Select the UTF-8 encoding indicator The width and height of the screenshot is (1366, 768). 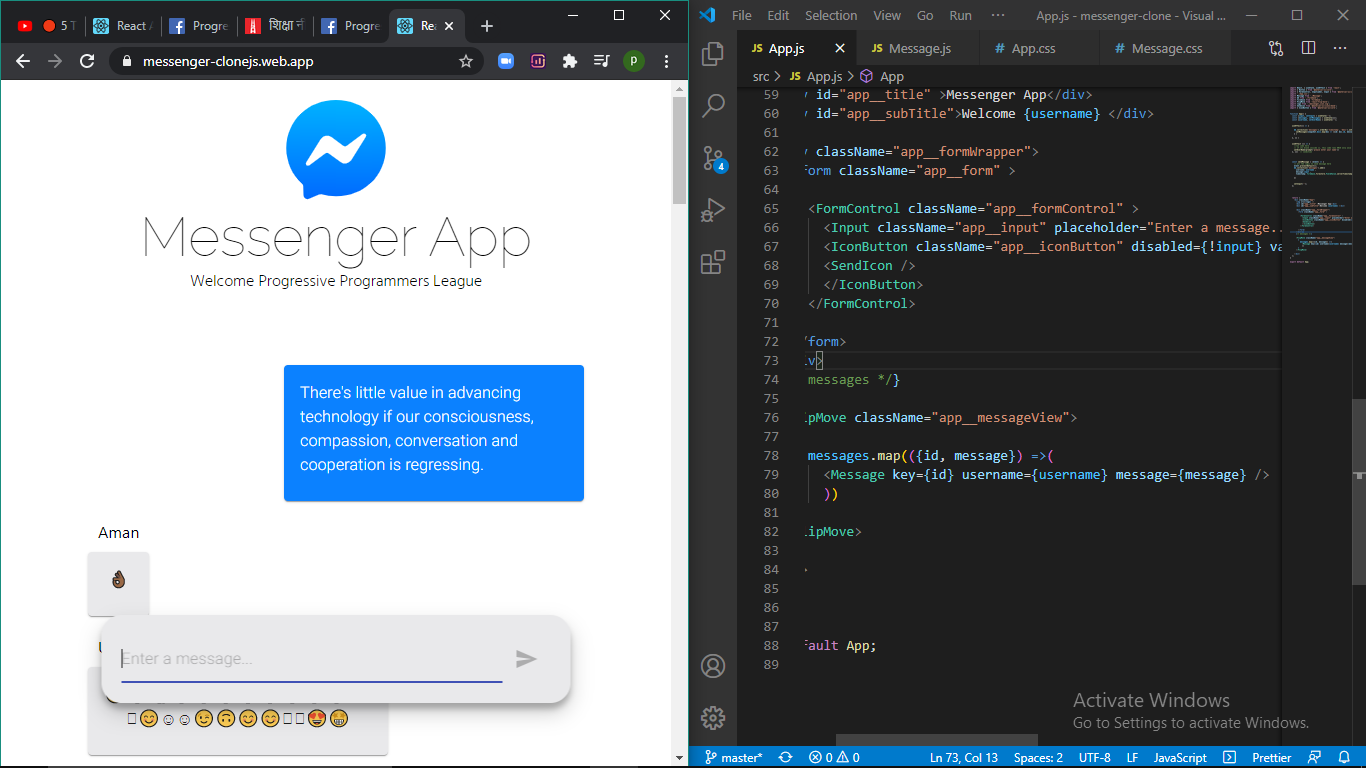click(x=1095, y=758)
